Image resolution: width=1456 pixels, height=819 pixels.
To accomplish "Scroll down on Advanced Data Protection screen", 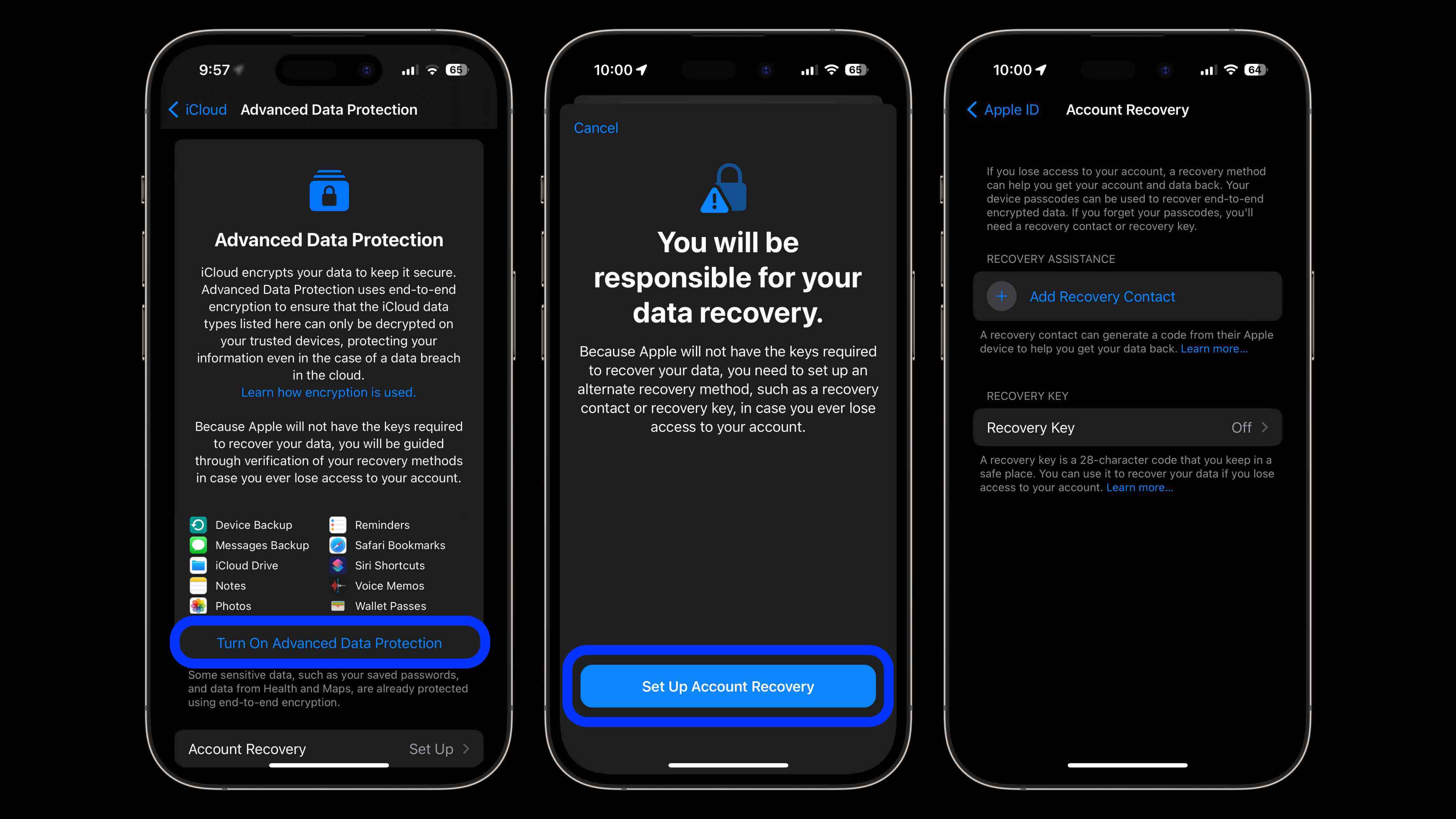I will tap(328, 450).
